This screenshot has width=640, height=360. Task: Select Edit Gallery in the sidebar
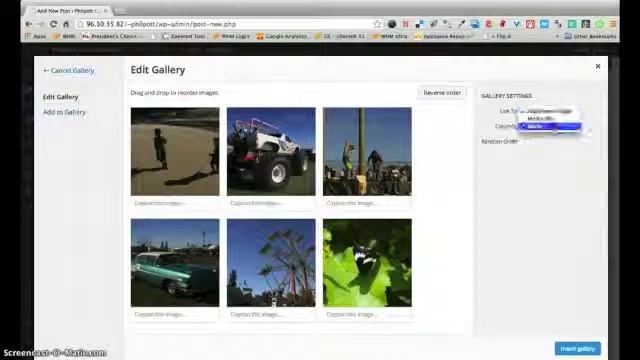[60, 97]
